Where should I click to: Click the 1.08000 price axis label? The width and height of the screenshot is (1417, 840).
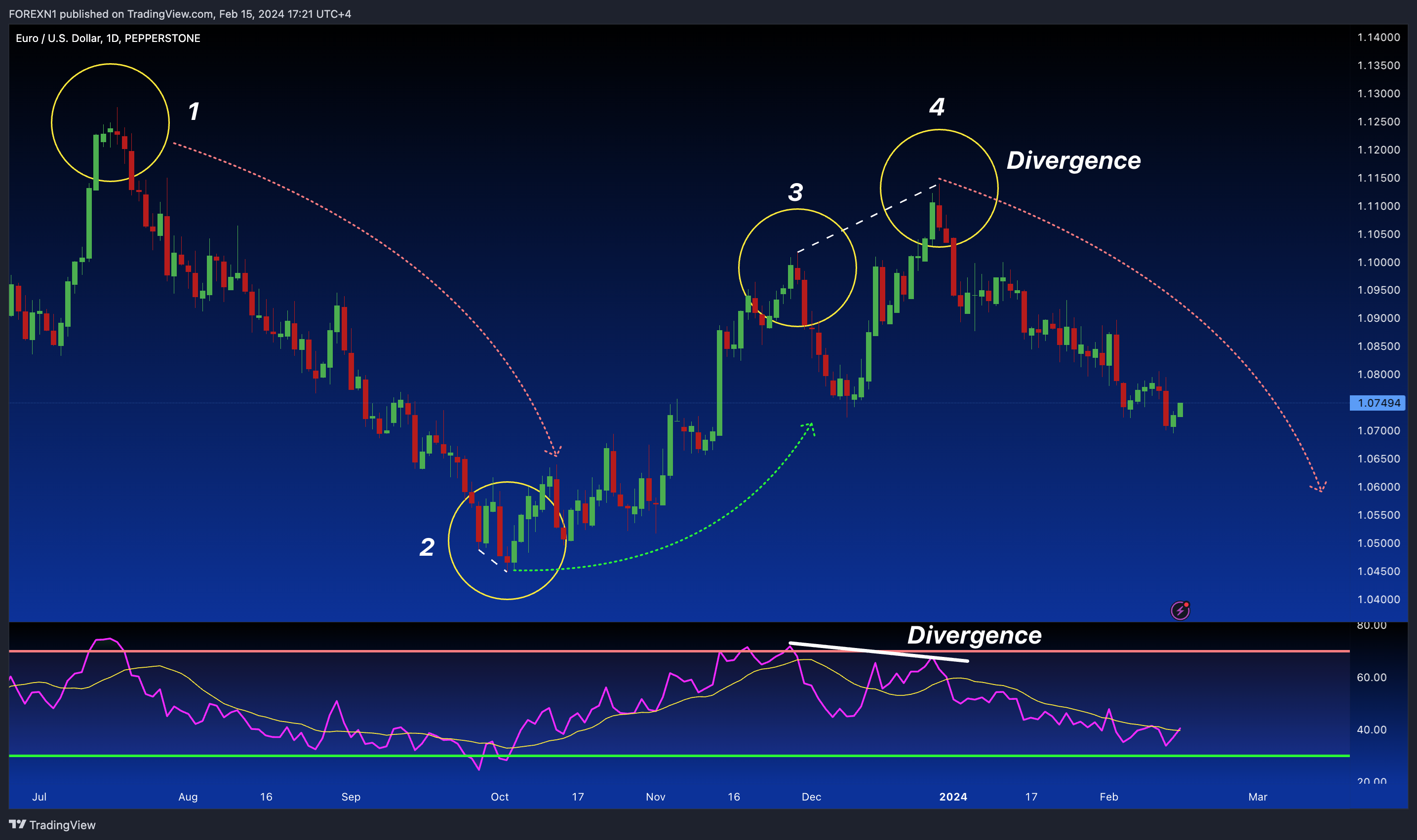click(x=1378, y=374)
